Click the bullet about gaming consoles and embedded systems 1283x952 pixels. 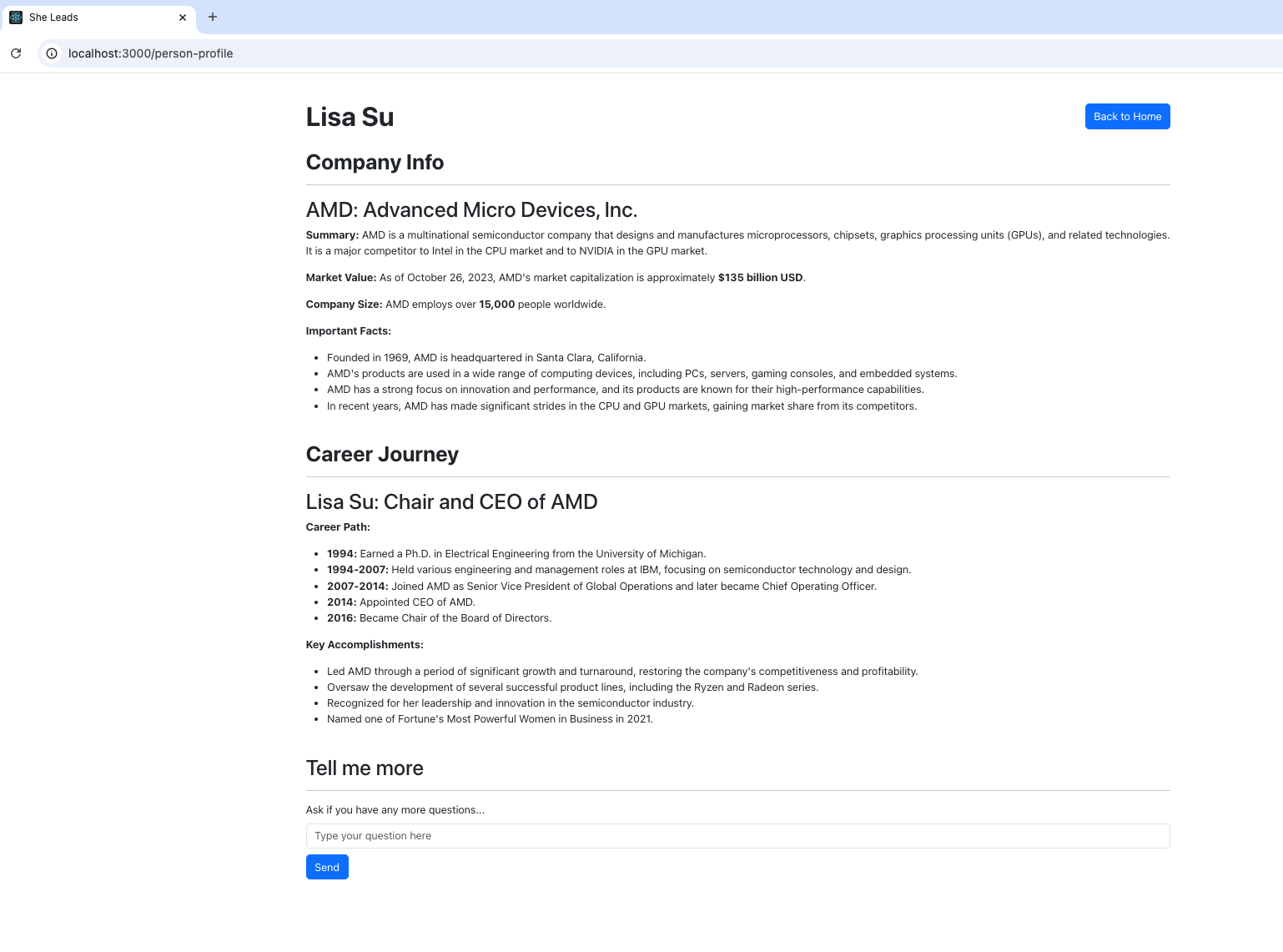[642, 374]
